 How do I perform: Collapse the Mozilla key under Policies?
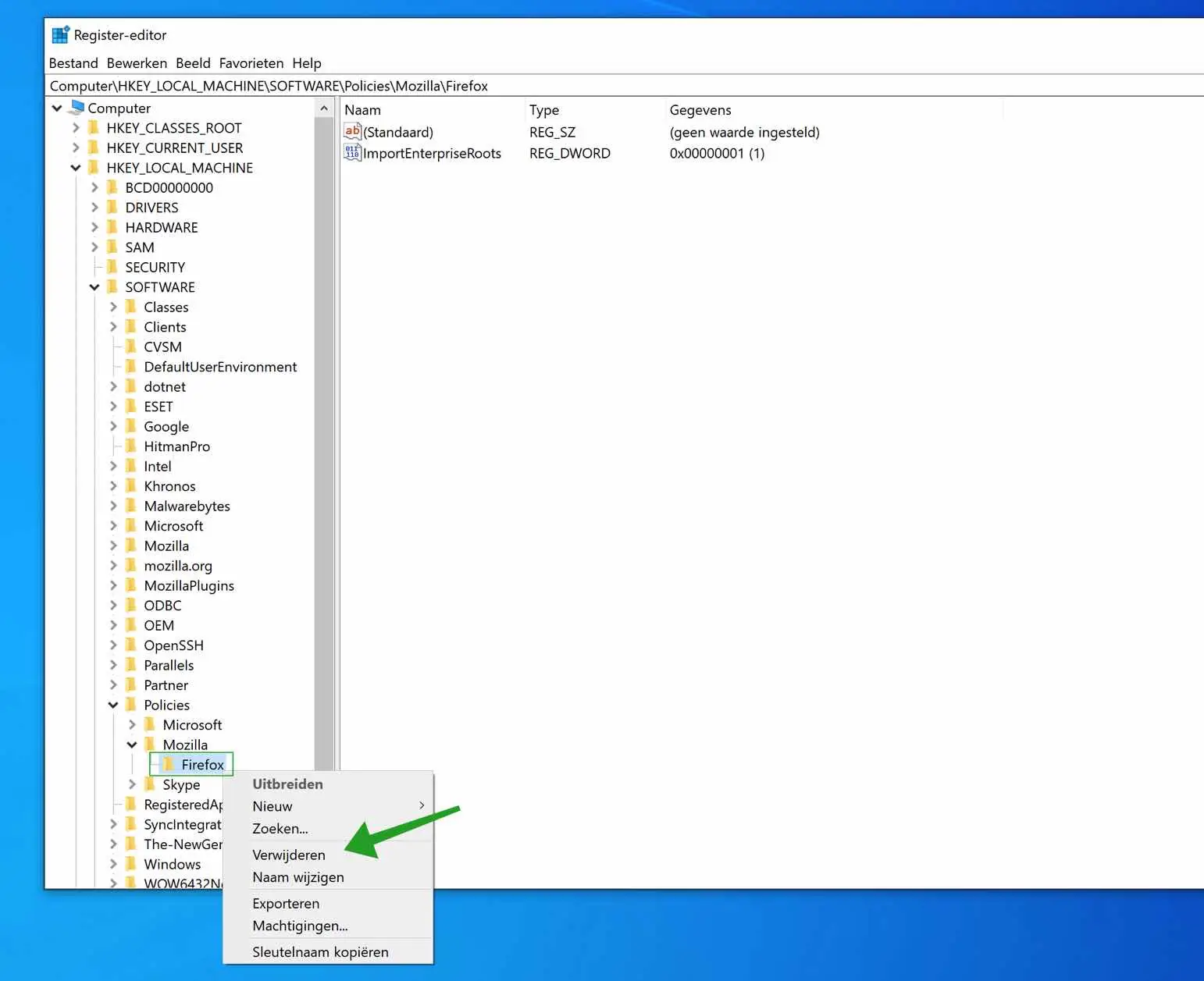[132, 745]
